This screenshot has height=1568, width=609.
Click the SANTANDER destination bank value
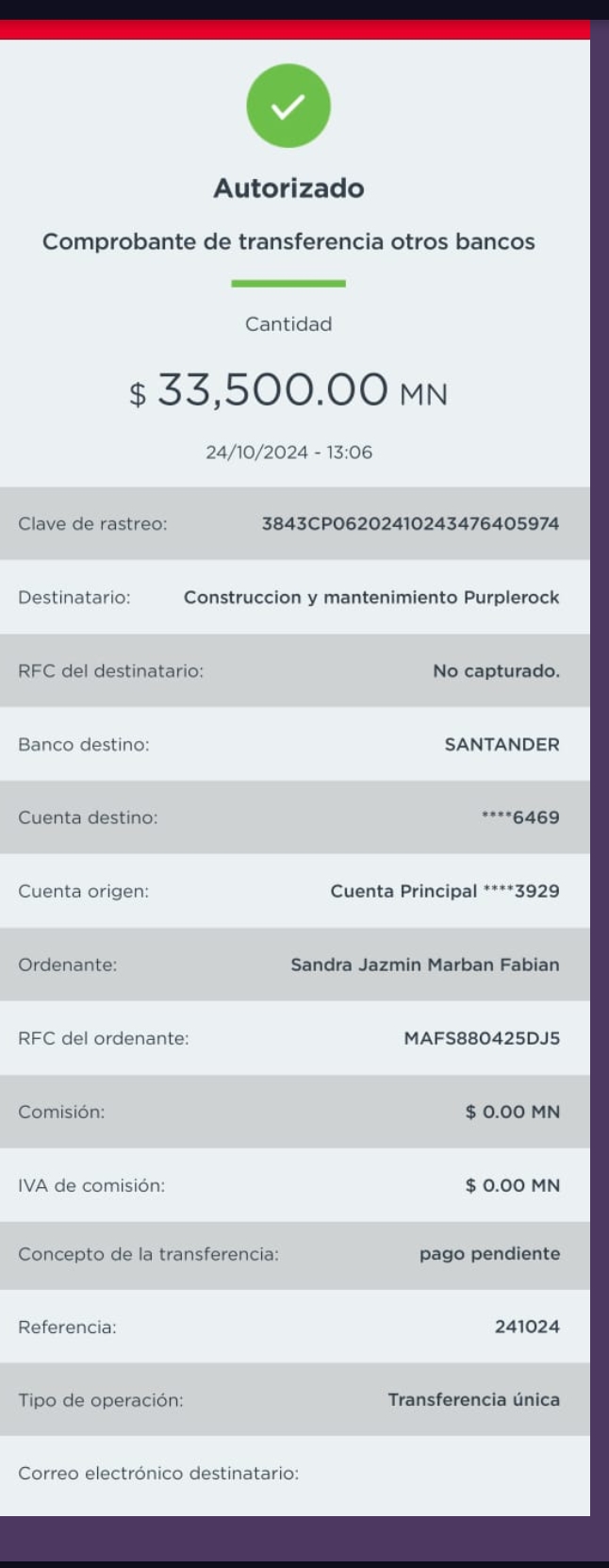point(502,744)
